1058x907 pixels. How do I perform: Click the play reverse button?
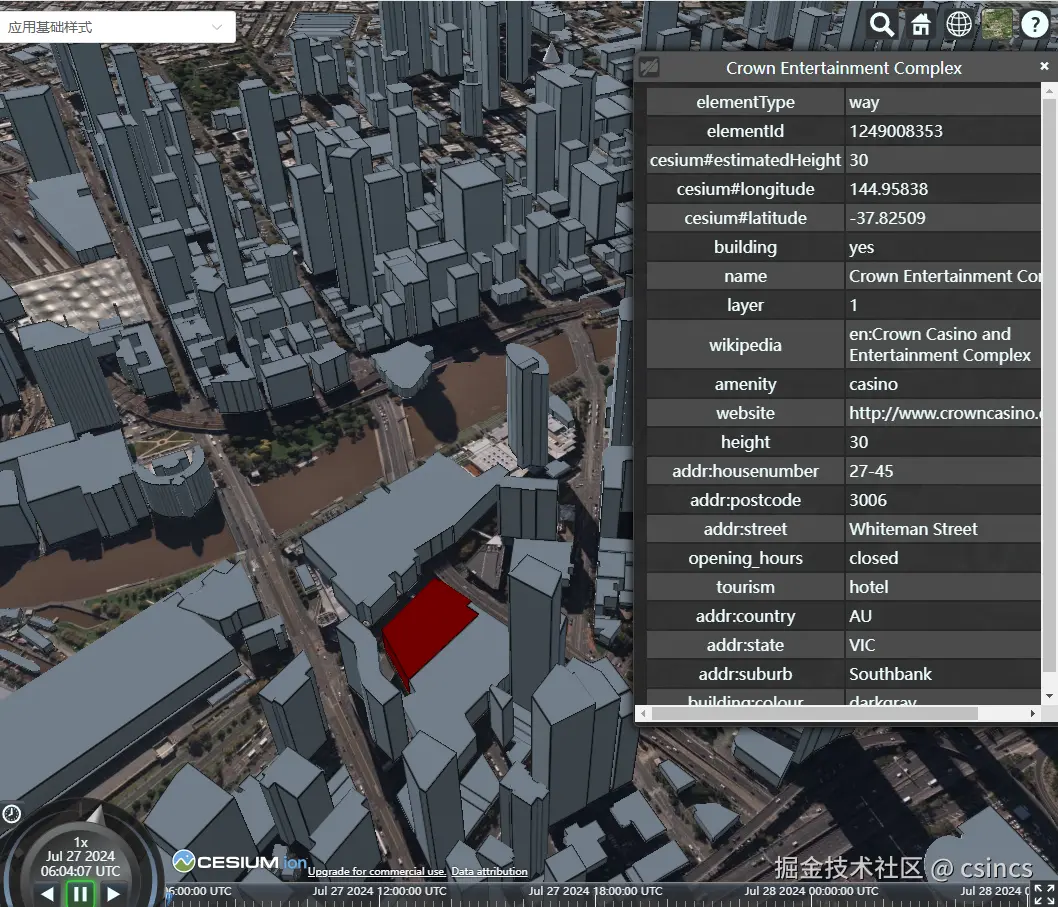[x=47, y=894]
